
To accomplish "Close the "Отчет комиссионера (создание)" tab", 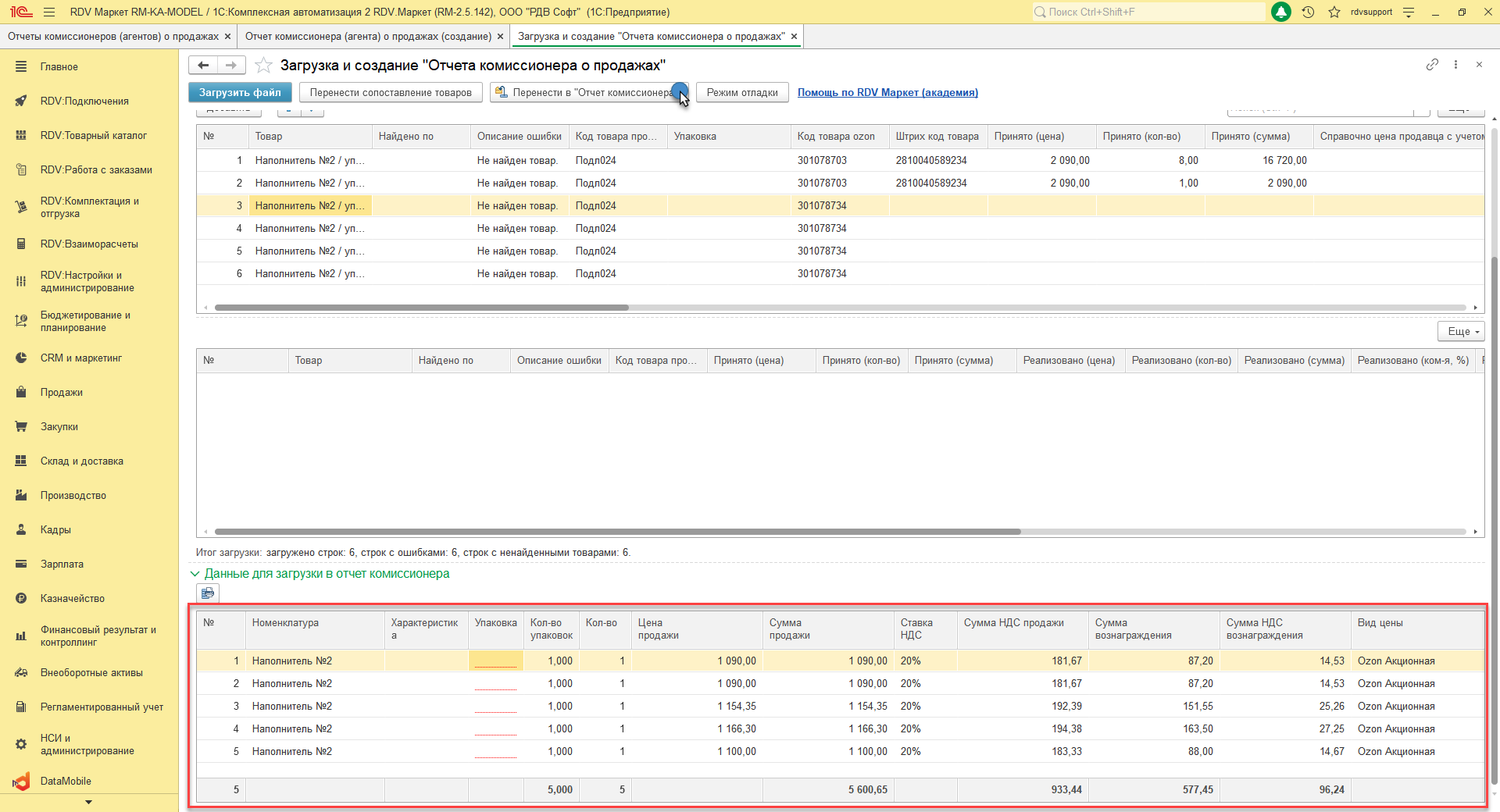I will [501, 37].
